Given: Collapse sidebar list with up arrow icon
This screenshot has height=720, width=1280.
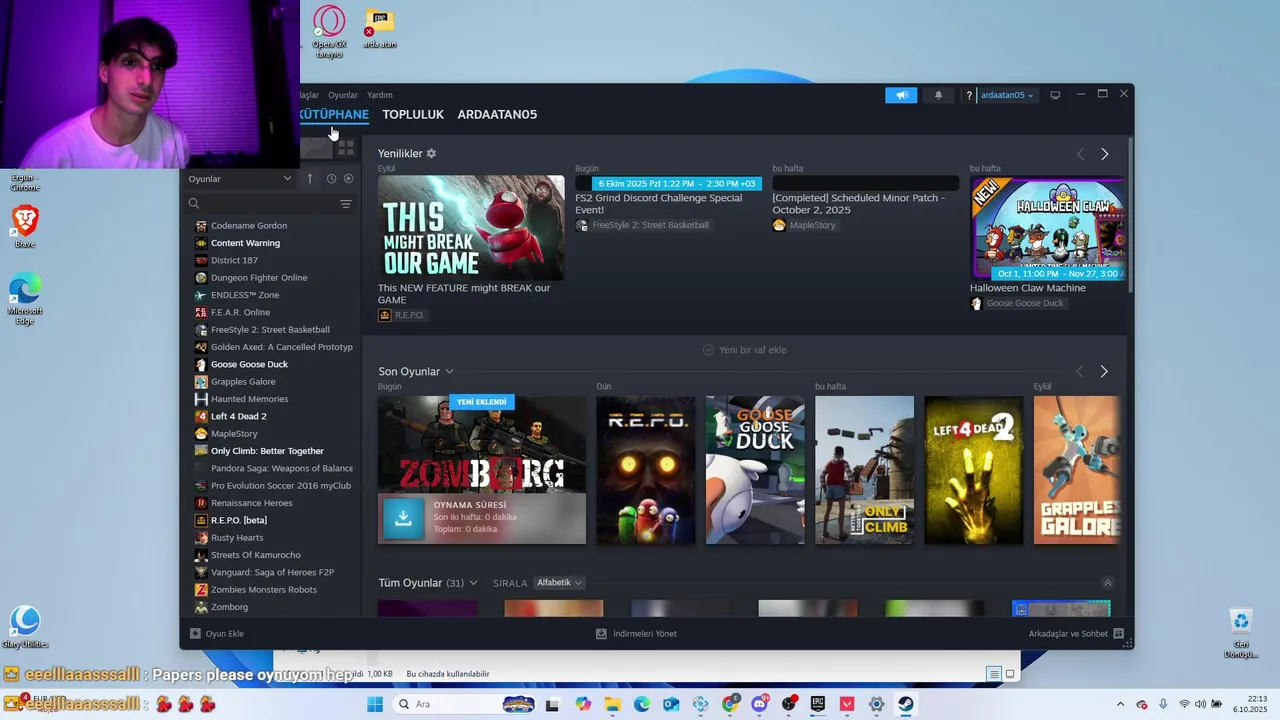Looking at the screenshot, I should click(310, 178).
